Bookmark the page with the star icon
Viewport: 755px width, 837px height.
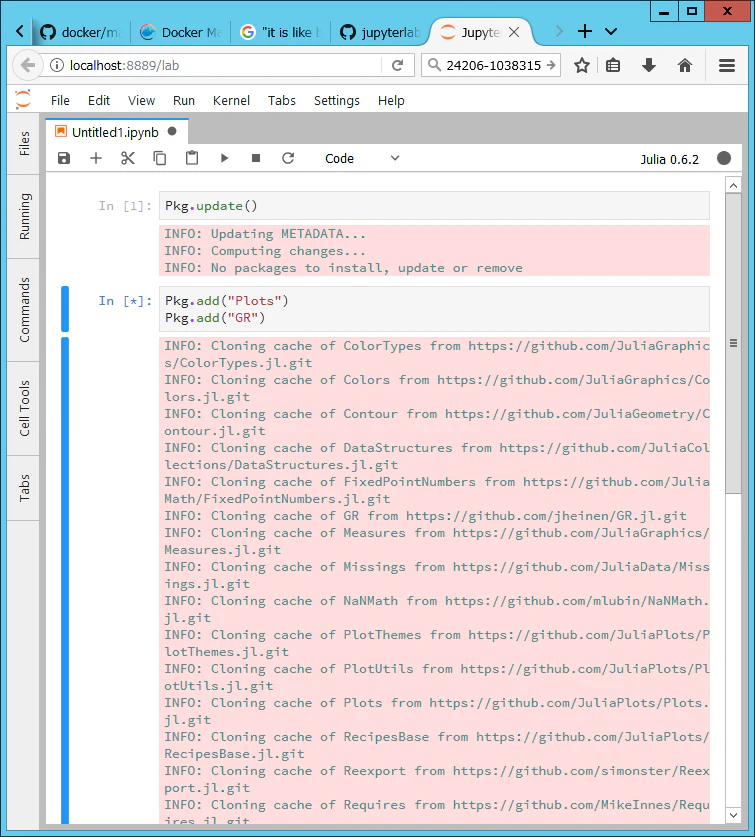tap(581, 66)
